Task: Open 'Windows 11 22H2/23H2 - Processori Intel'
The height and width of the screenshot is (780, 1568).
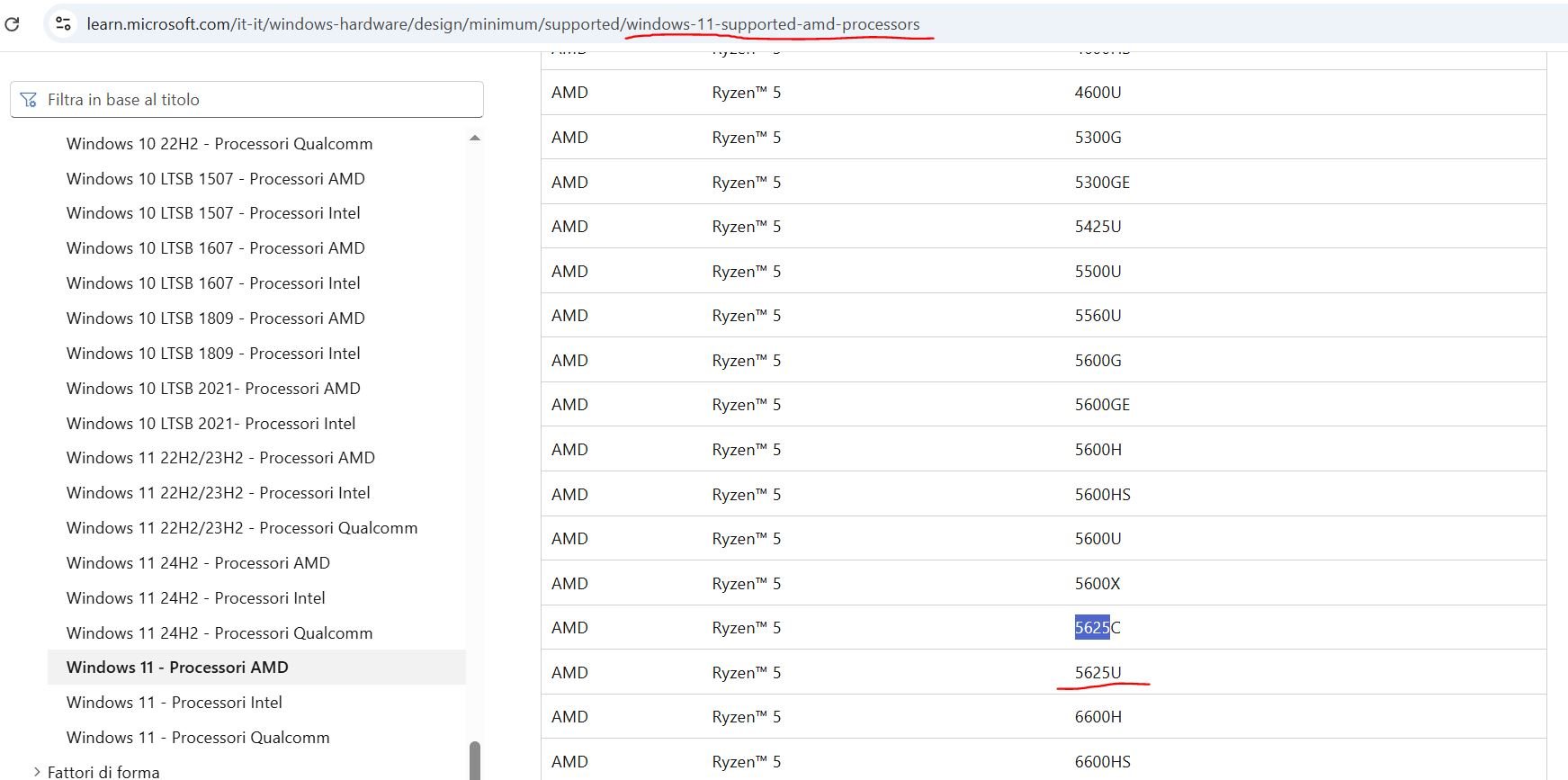Action: pos(219,493)
